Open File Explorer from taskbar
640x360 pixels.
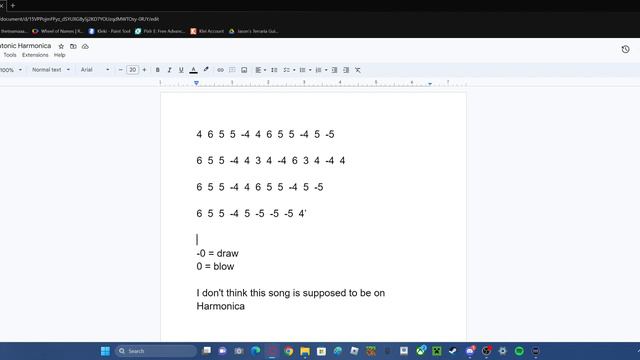(305, 351)
